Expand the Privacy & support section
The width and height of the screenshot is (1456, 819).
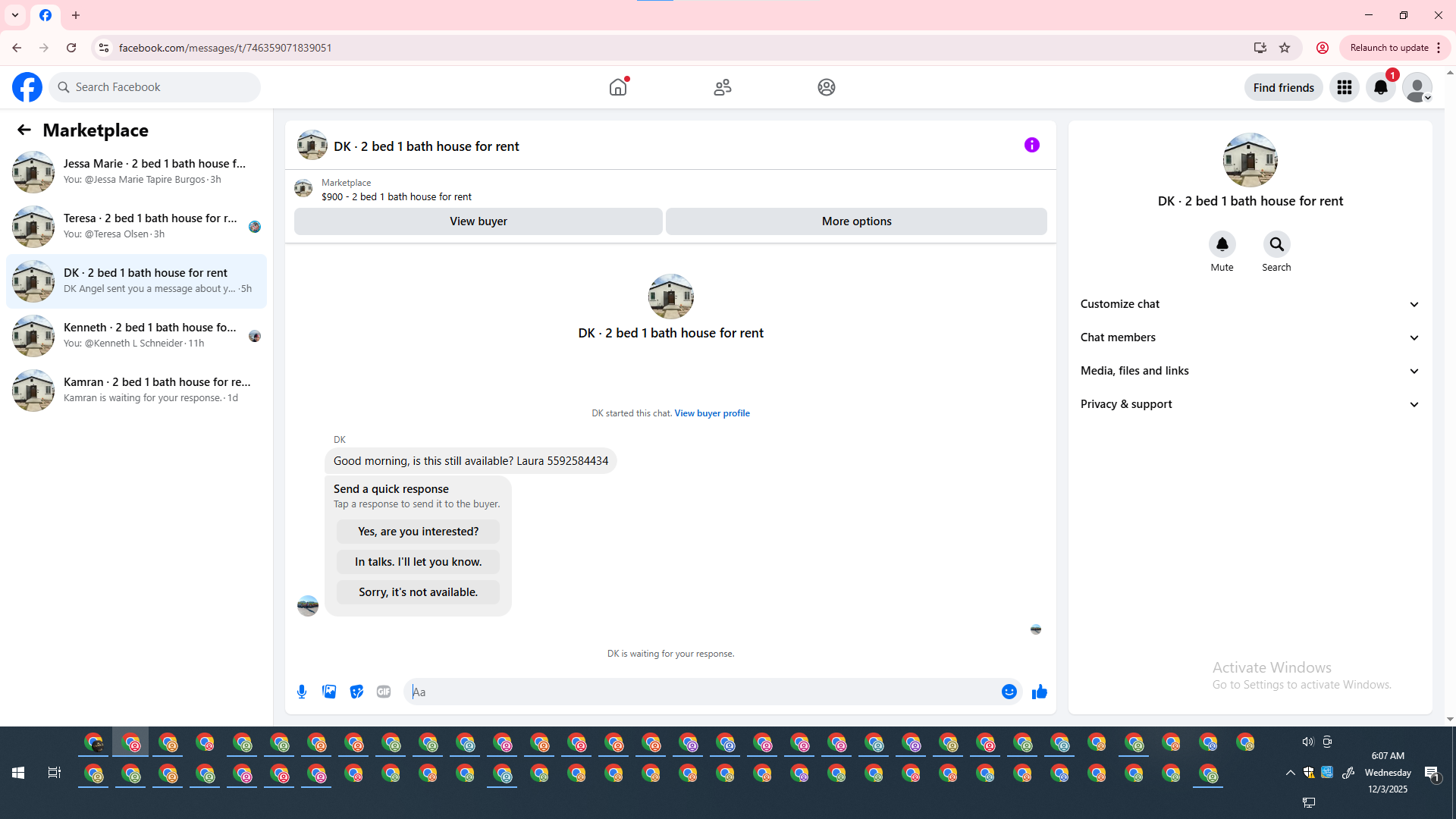1250,404
